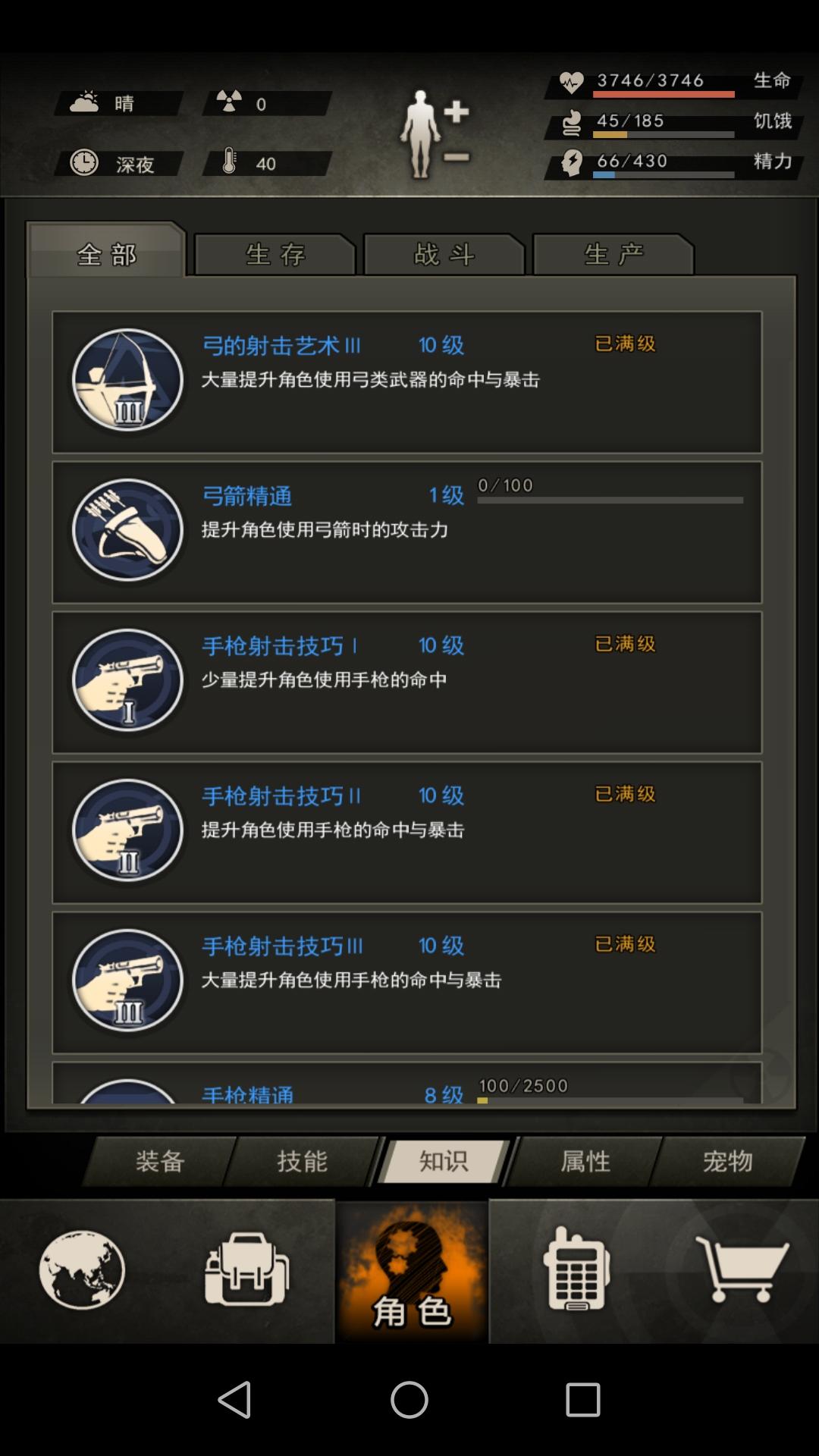Open the 技能 skills section
This screenshot has width=819, height=1456.
point(302,1161)
